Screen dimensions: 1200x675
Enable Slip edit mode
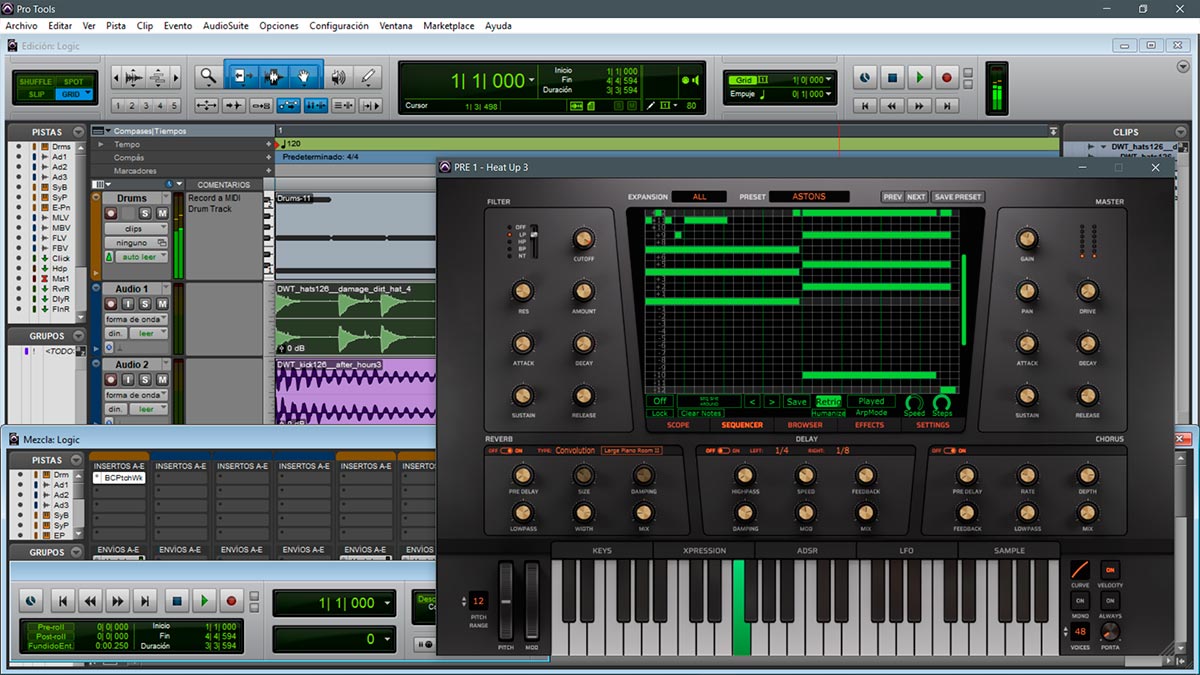35,94
